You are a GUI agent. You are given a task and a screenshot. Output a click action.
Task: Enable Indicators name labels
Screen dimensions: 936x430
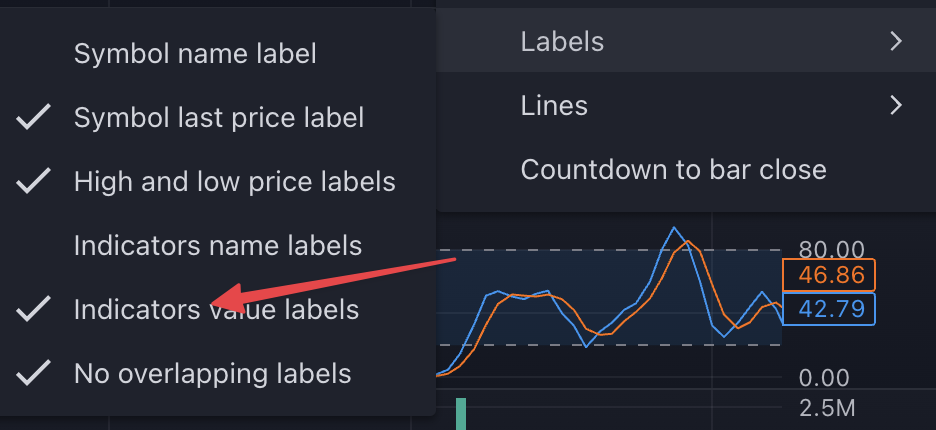(x=218, y=246)
